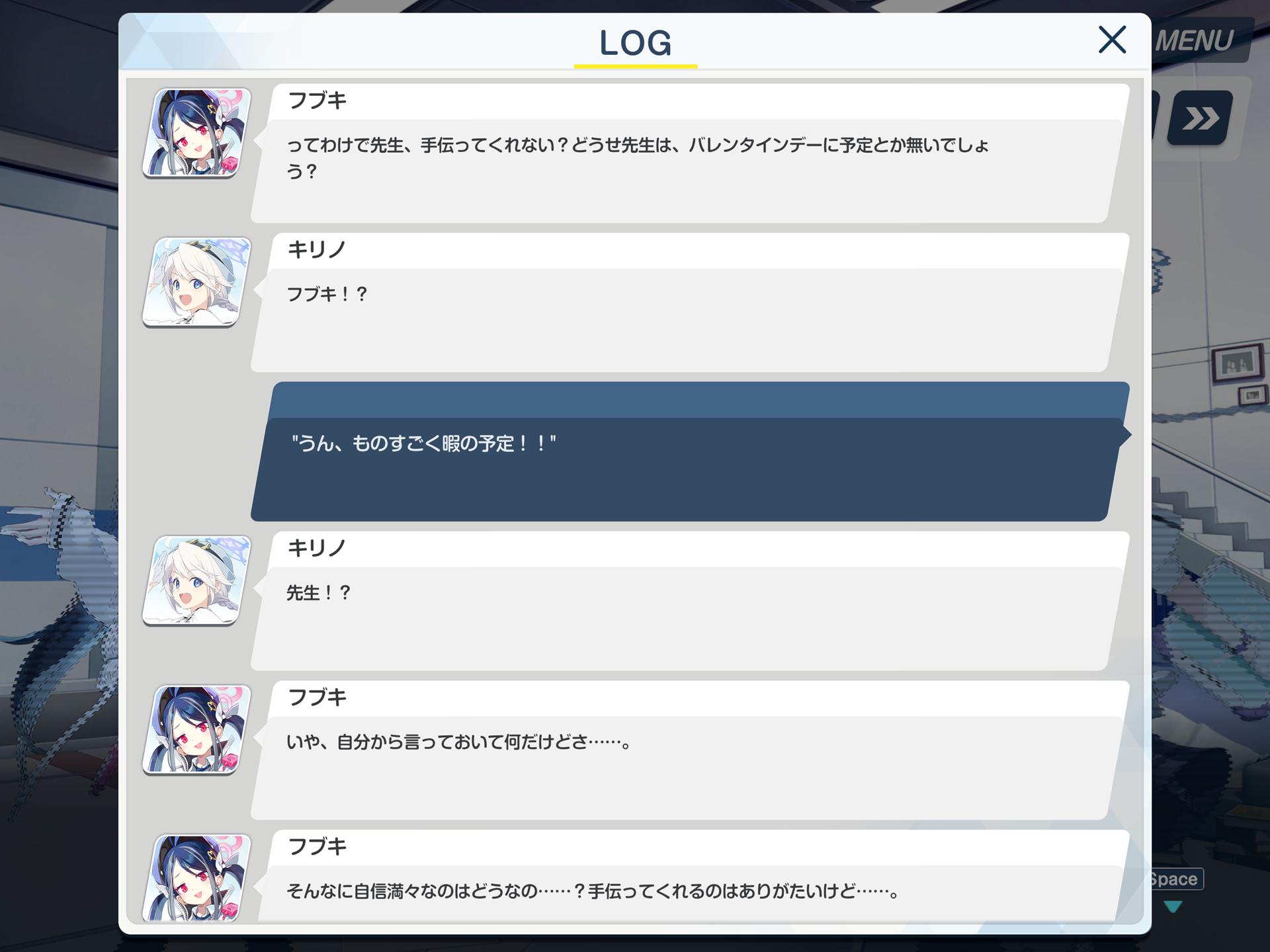Click Kirino's avatar beside フブキ!? line
This screenshot has width=1270, height=952.
[197, 282]
